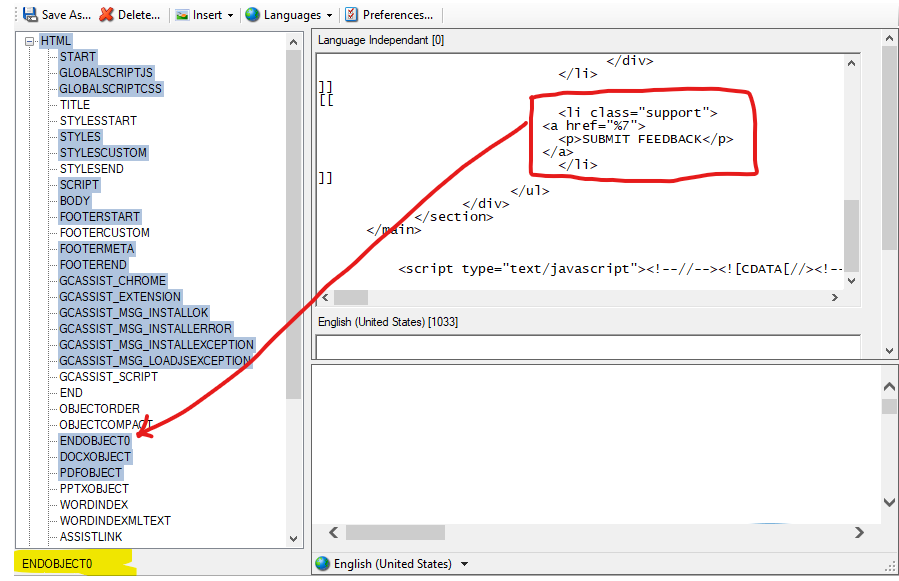Select FOOTERCUSTOM in the tree

(105, 233)
